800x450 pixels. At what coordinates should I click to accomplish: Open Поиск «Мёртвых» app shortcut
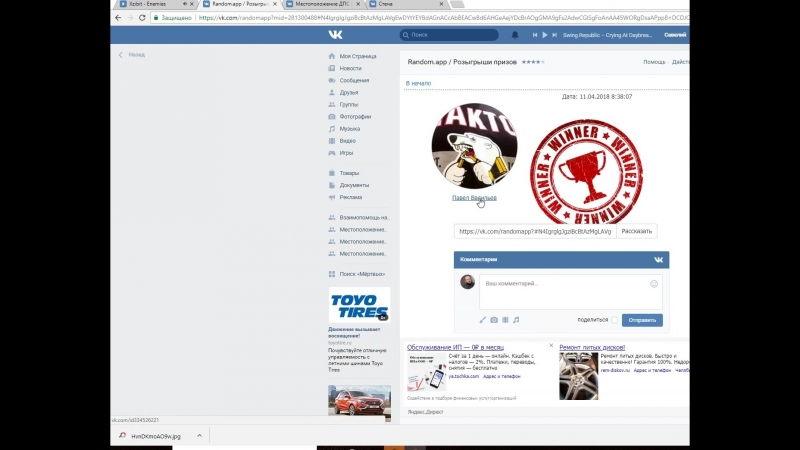(362, 274)
